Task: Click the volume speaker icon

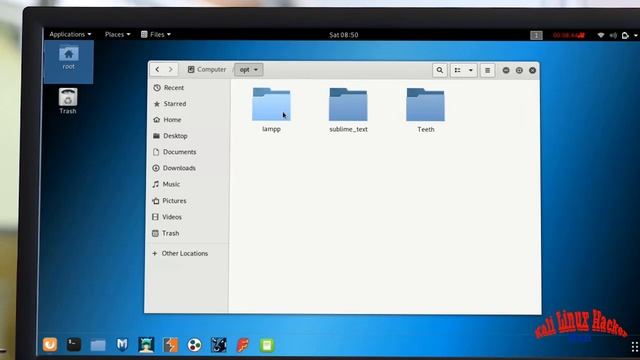Action: point(613,36)
